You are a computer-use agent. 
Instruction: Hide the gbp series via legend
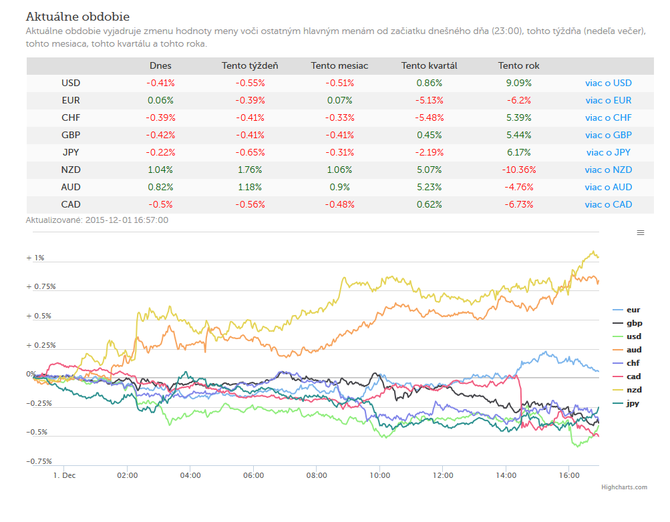627,323
